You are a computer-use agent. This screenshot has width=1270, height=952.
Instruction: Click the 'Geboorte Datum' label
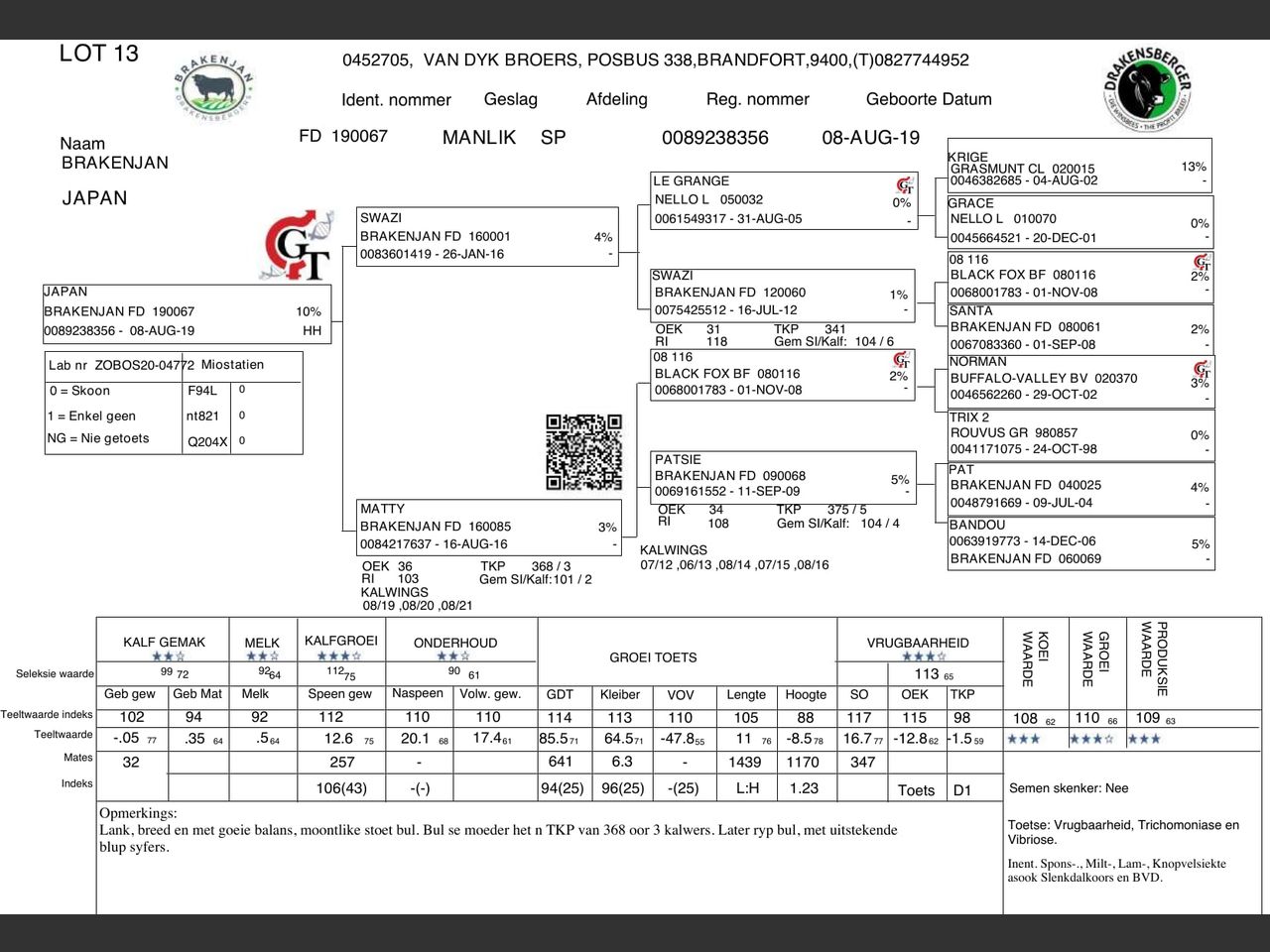[929, 99]
